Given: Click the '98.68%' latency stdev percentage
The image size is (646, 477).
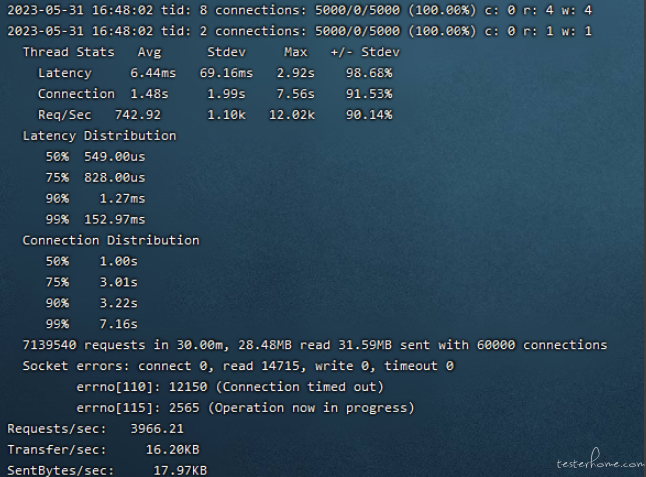Looking at the screenshot, I should coord(369,73).
